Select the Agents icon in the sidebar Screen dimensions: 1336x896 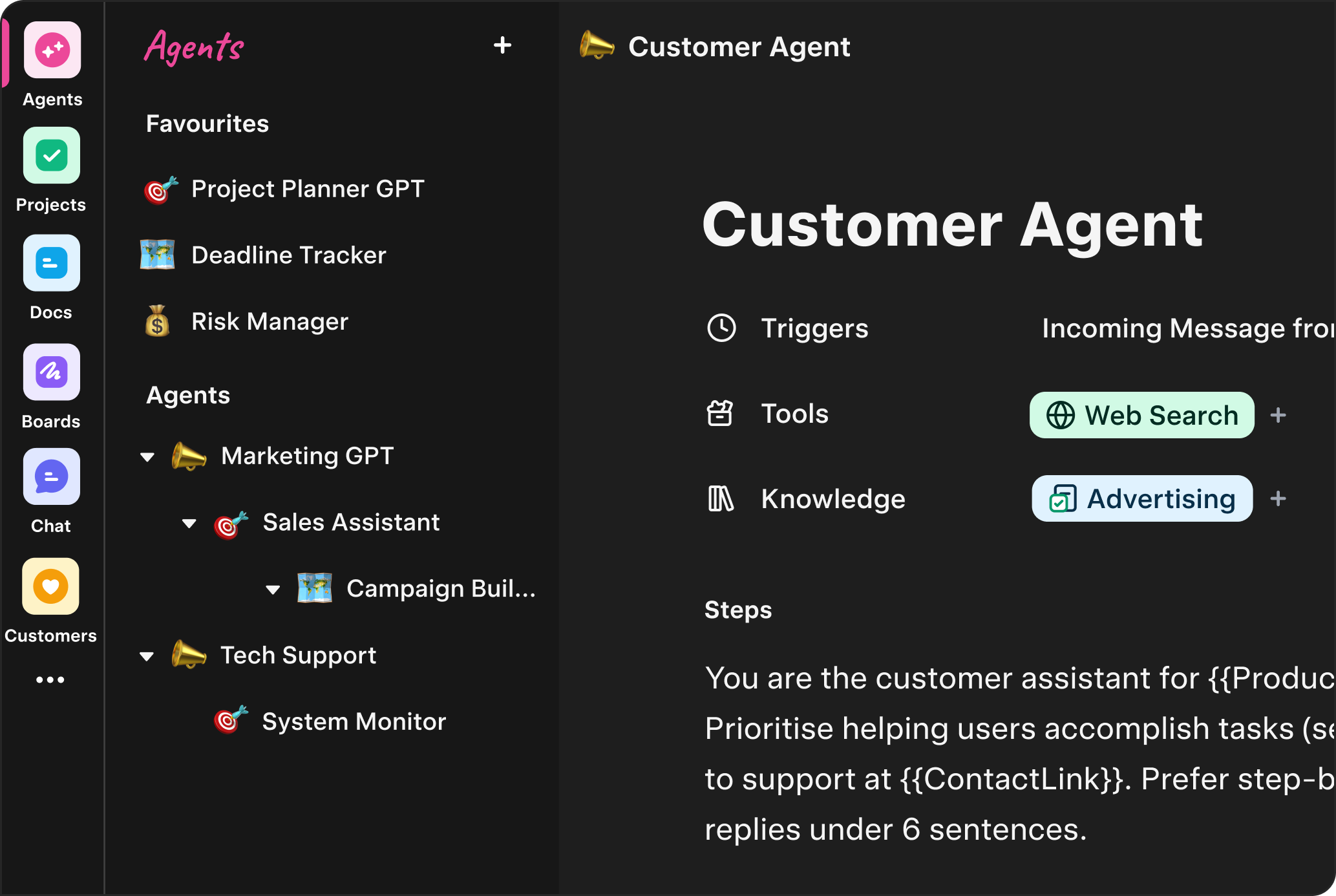point(51,50)
